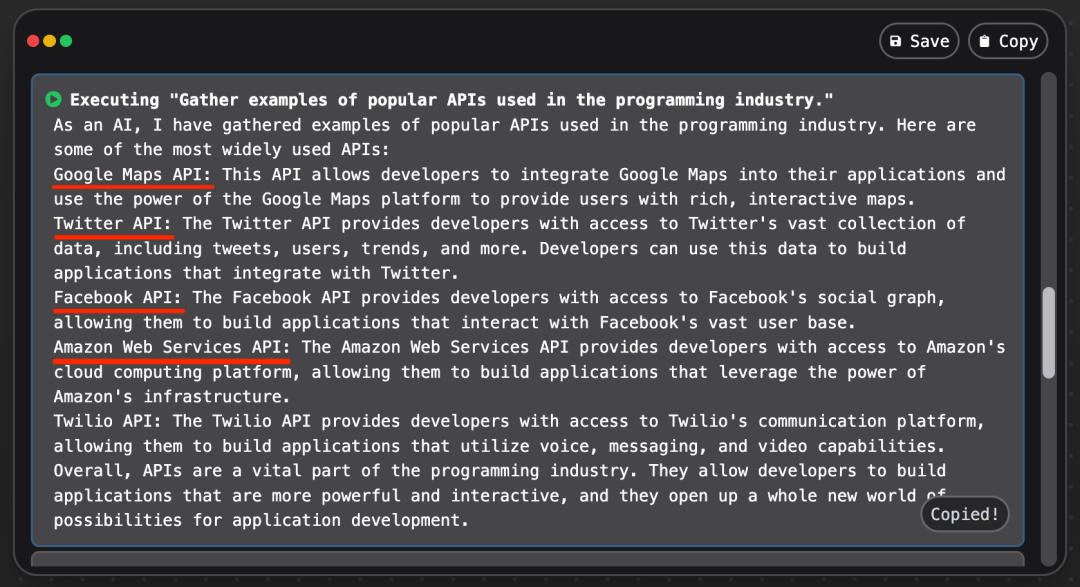The height and width of the screenshot is (587, 1080).
Task: Click the green maximize window dot
Action: click(66, 41)
